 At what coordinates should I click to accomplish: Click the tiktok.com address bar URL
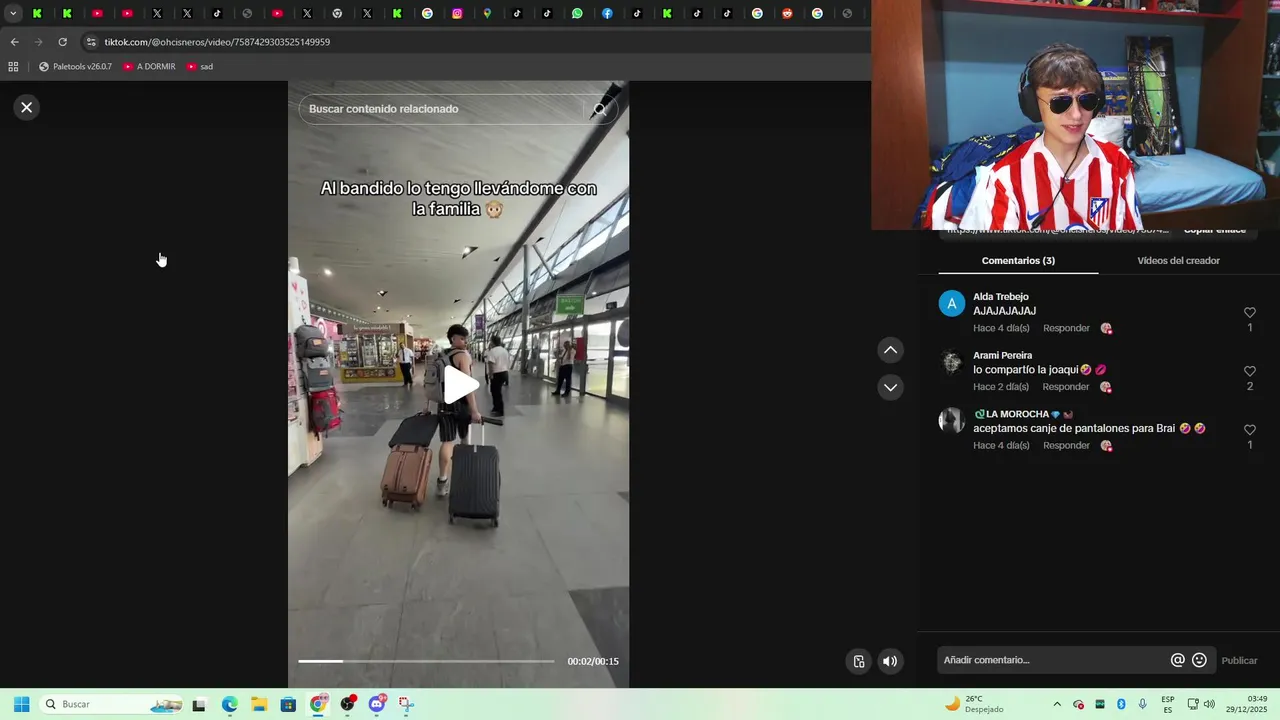point(217,42)
